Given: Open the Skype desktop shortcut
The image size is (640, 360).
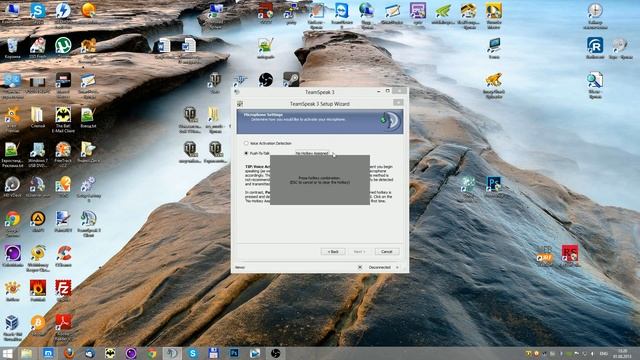Looking at the screenshot, I should [38, 12].
